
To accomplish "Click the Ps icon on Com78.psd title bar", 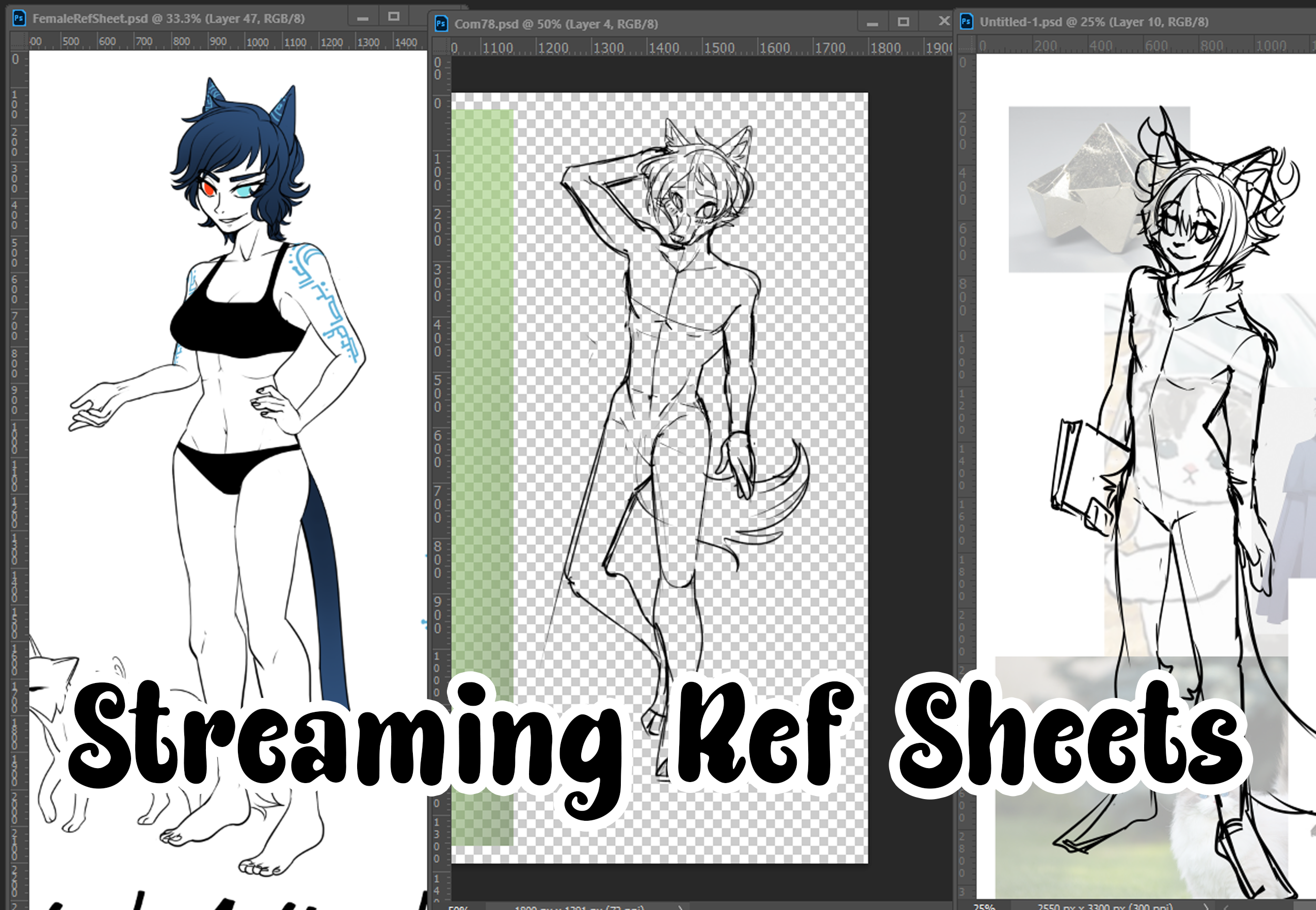I will 441,24.
